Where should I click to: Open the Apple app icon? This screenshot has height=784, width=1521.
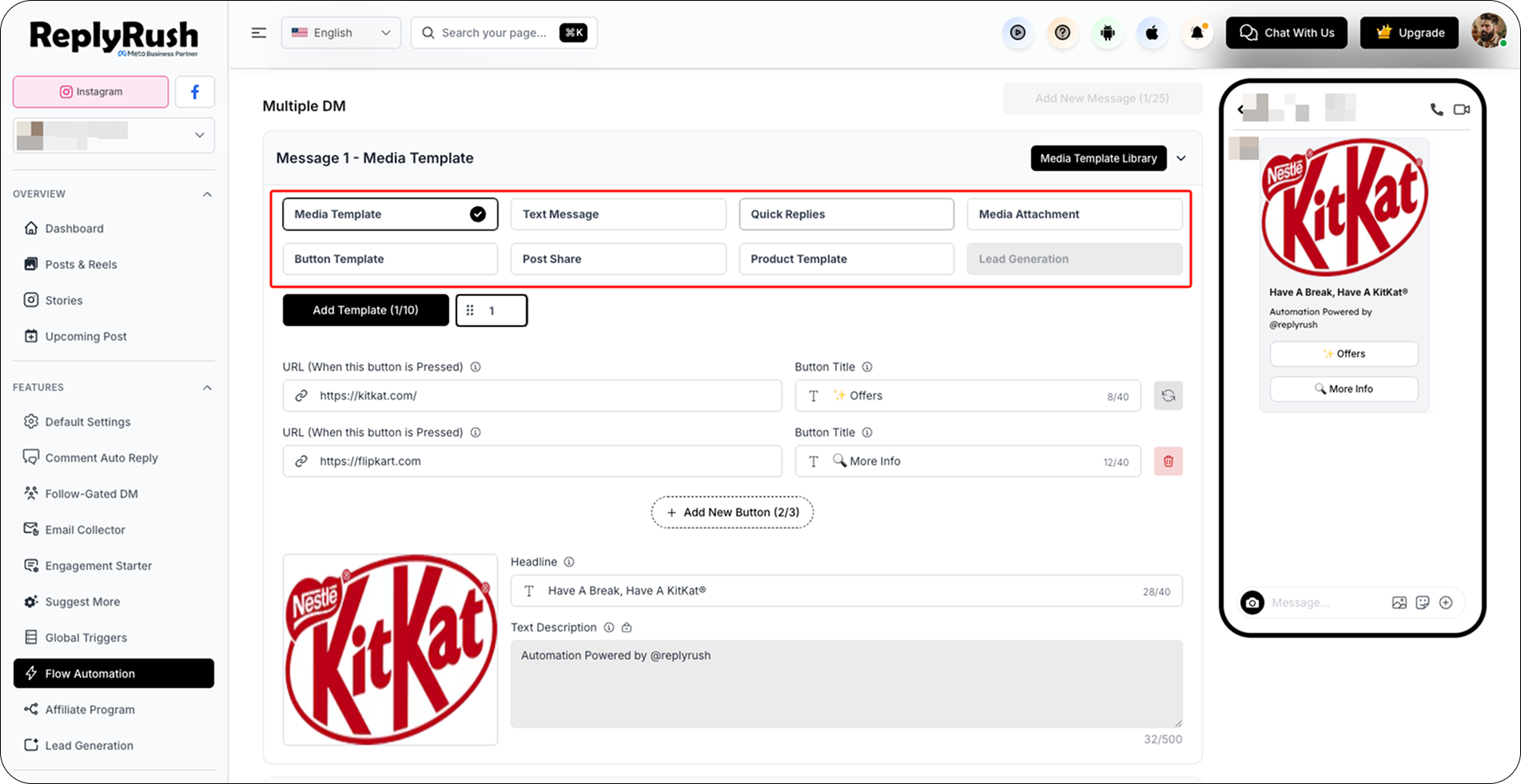click(x=1152, y=33)
